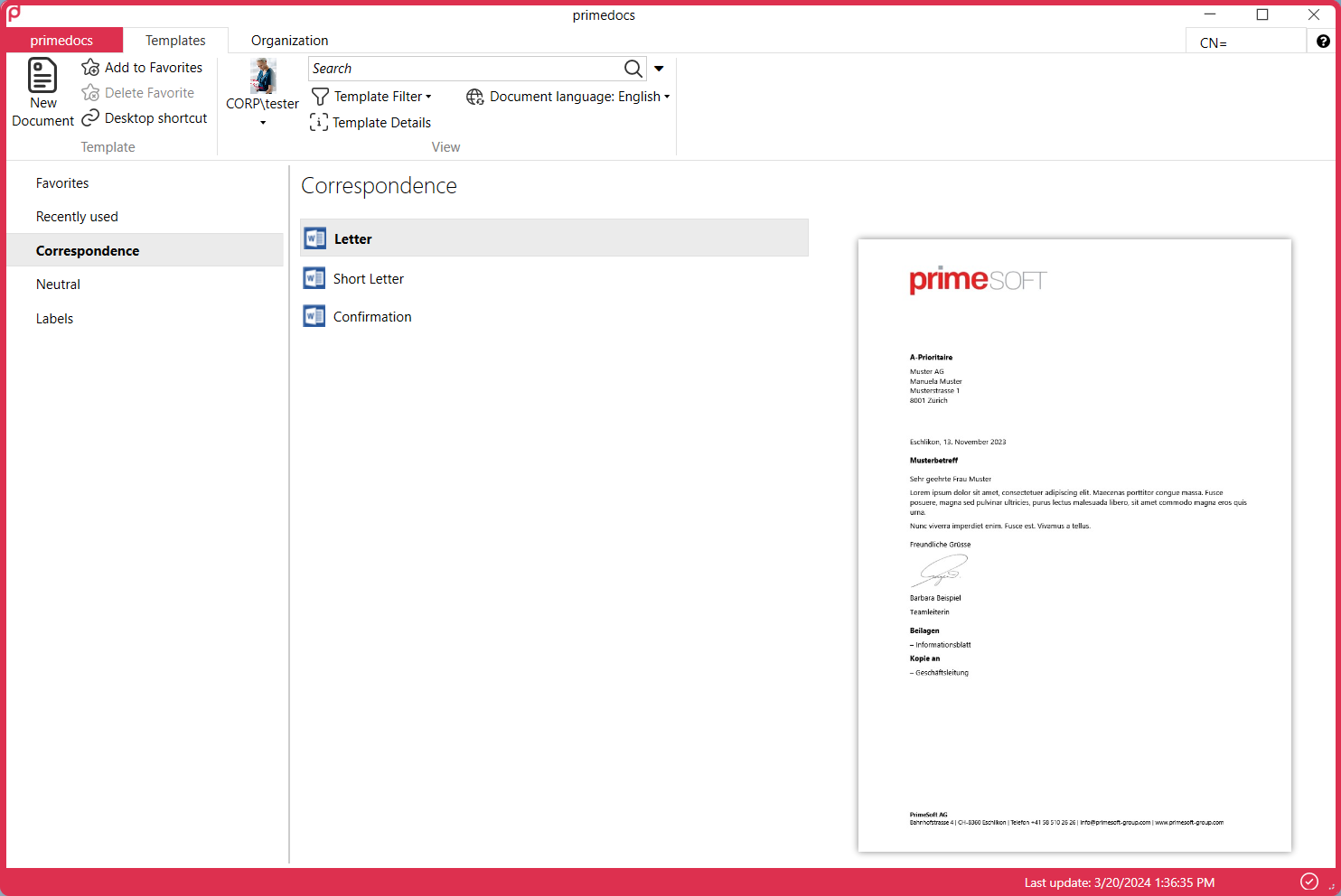Open the search options dropdown arrow
Viewport: 1341px width, 896px height.
tap(659, 69)
